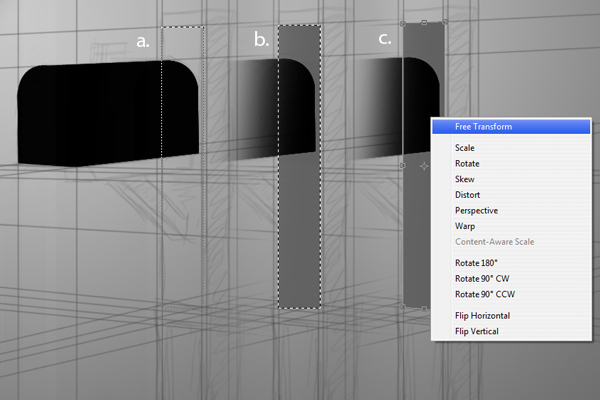Pick Perspective from the context menu
This screenshot has width=600, height=400.
click(511, 211)
